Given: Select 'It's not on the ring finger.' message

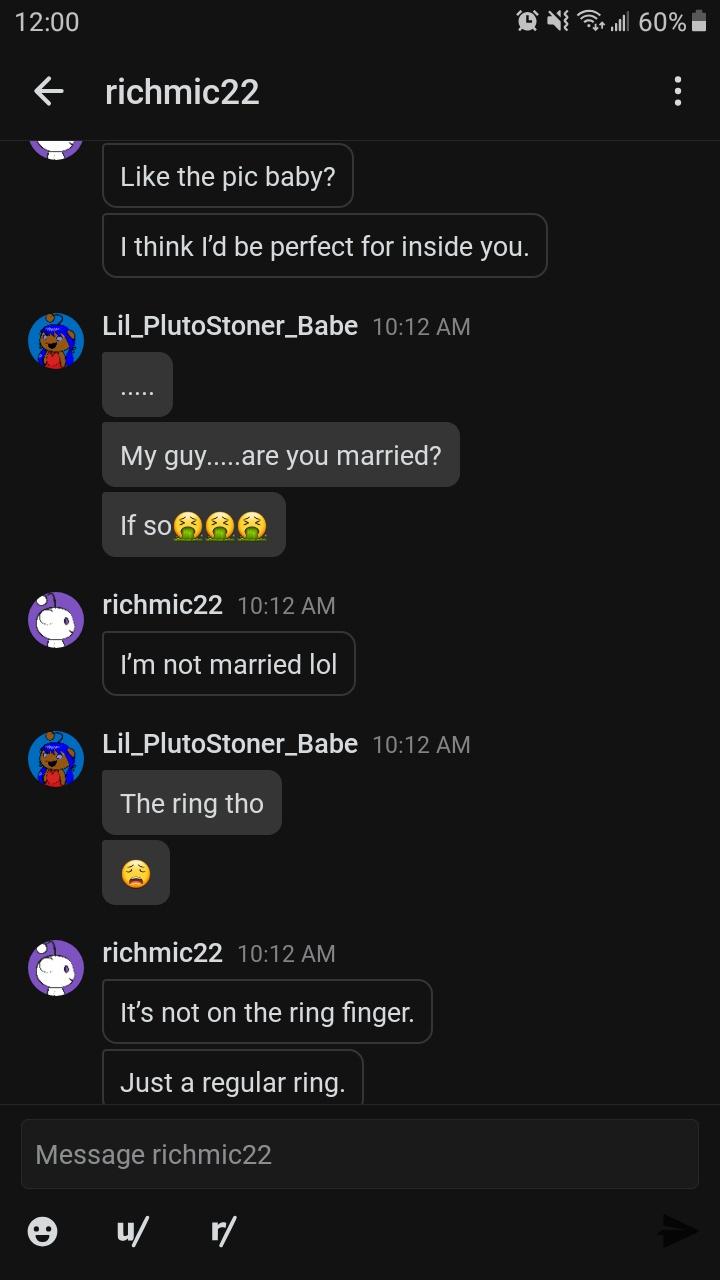Looking at the screenshot, I should coord(267,1012).
